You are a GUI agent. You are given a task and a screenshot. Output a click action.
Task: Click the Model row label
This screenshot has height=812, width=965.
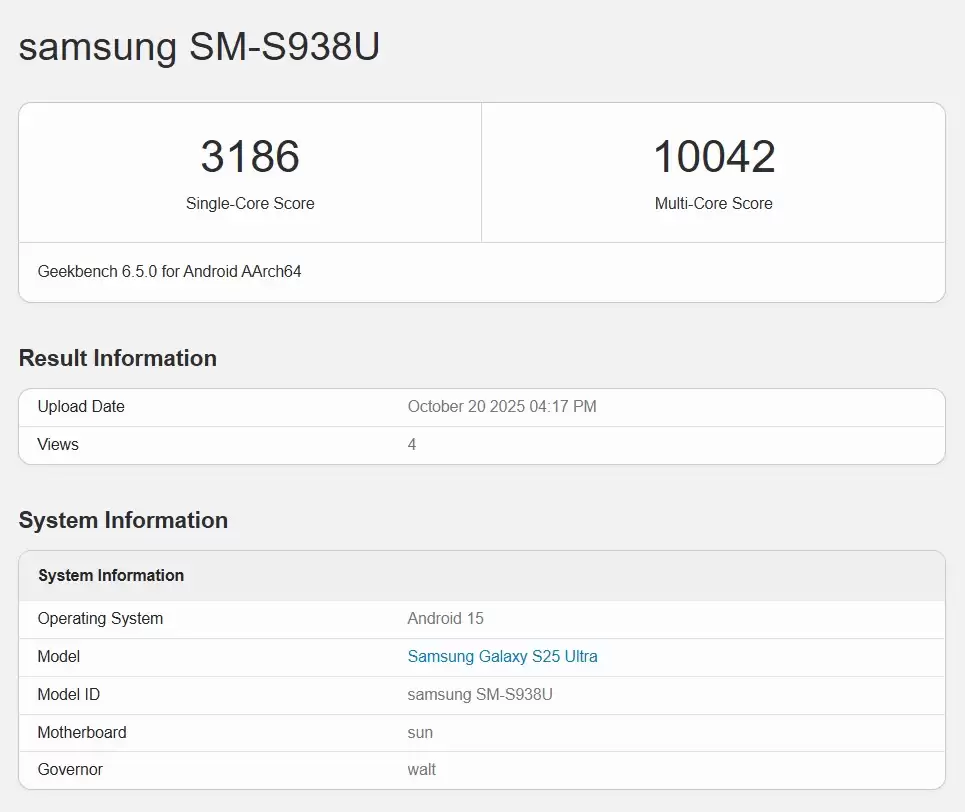click(x=58, y=656)
